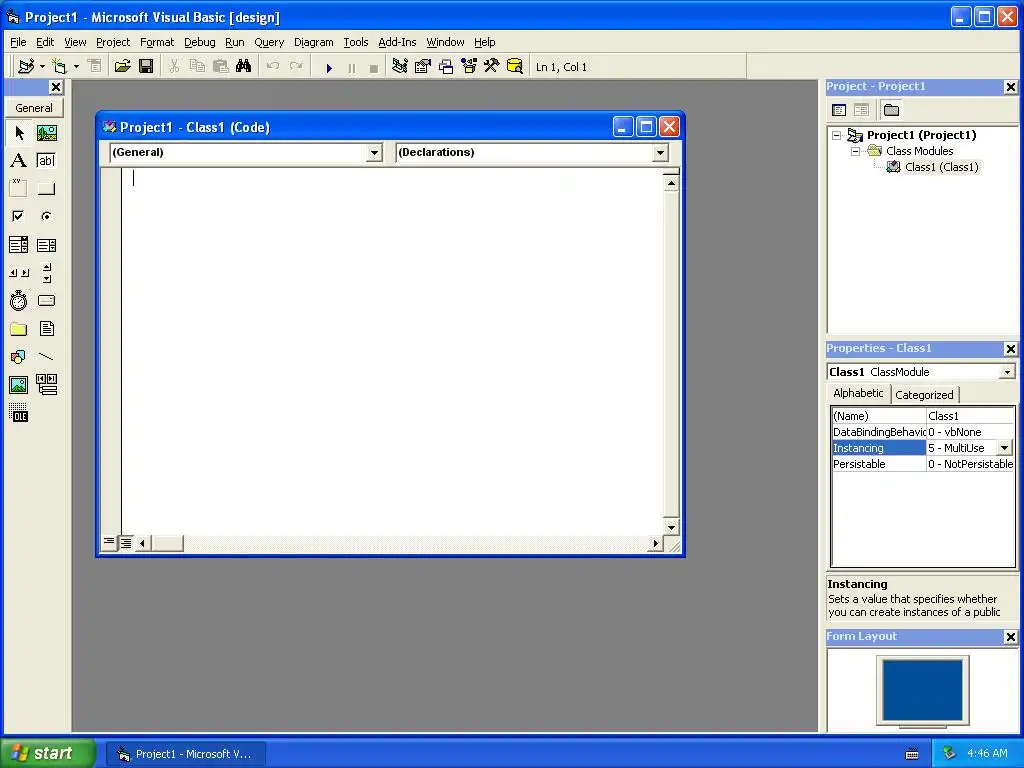1024x768 pixels.
Task: Select the Label control tool
Action: tap(19, 161)
